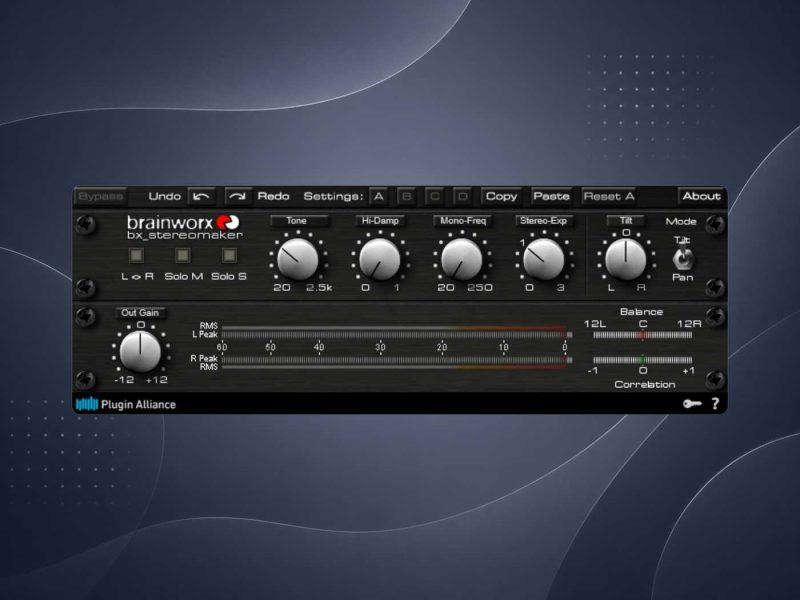
Task: Click the Redo arrow icon
Action: point(238,196)
